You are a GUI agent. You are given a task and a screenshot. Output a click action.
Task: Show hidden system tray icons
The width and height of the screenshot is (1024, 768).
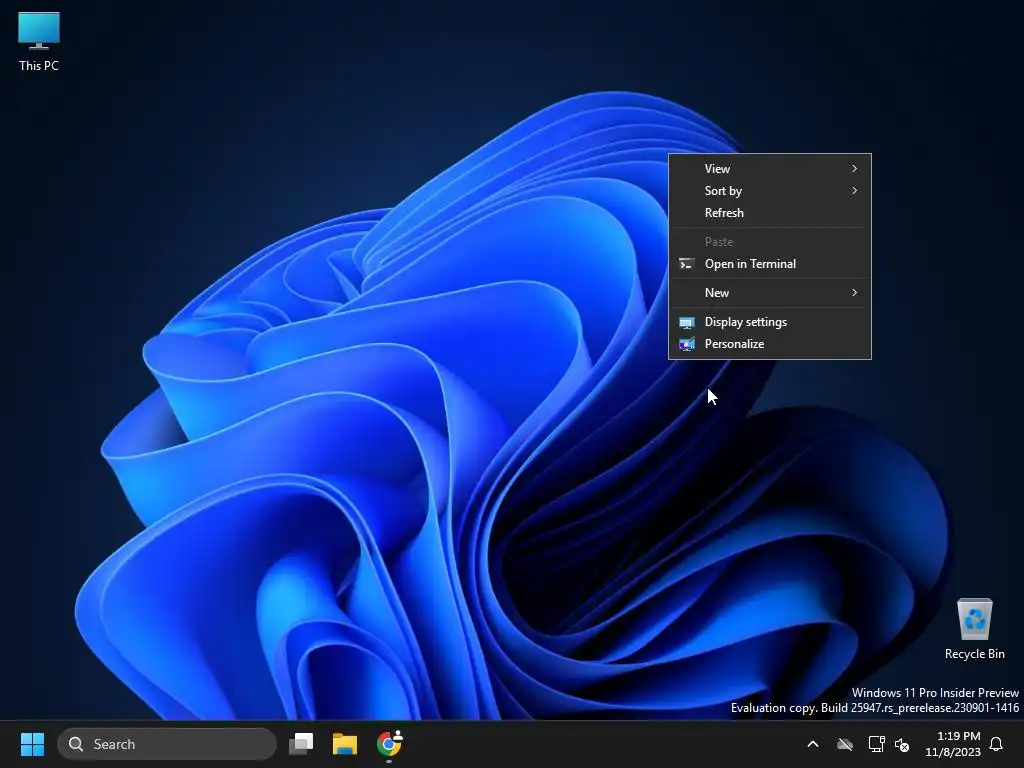[x=813, y=744]
